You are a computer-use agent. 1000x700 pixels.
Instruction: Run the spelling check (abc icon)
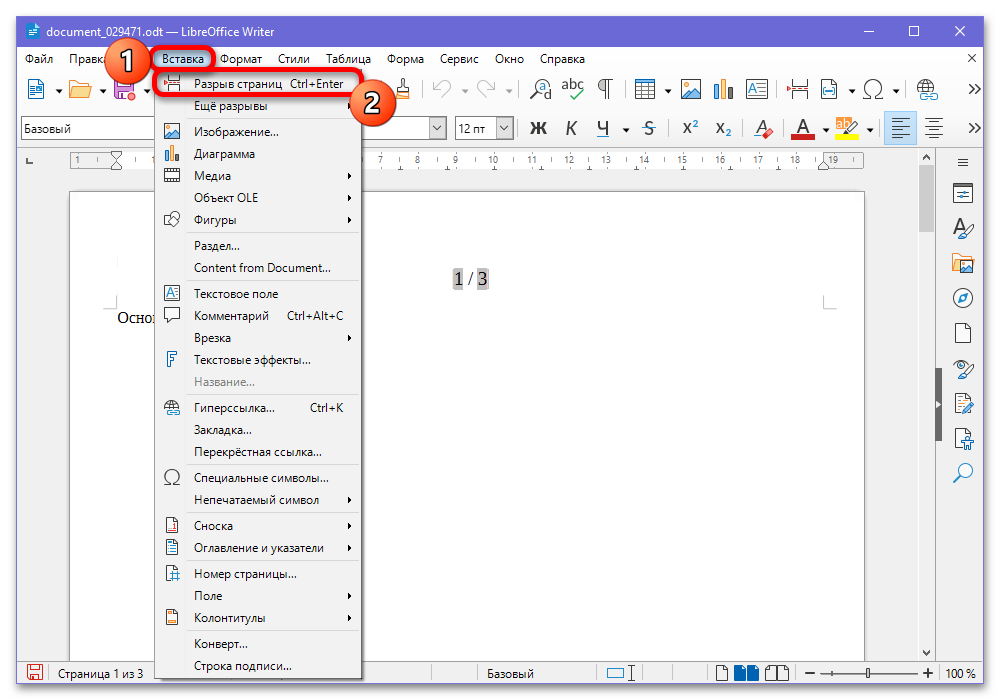coord(572,89)
